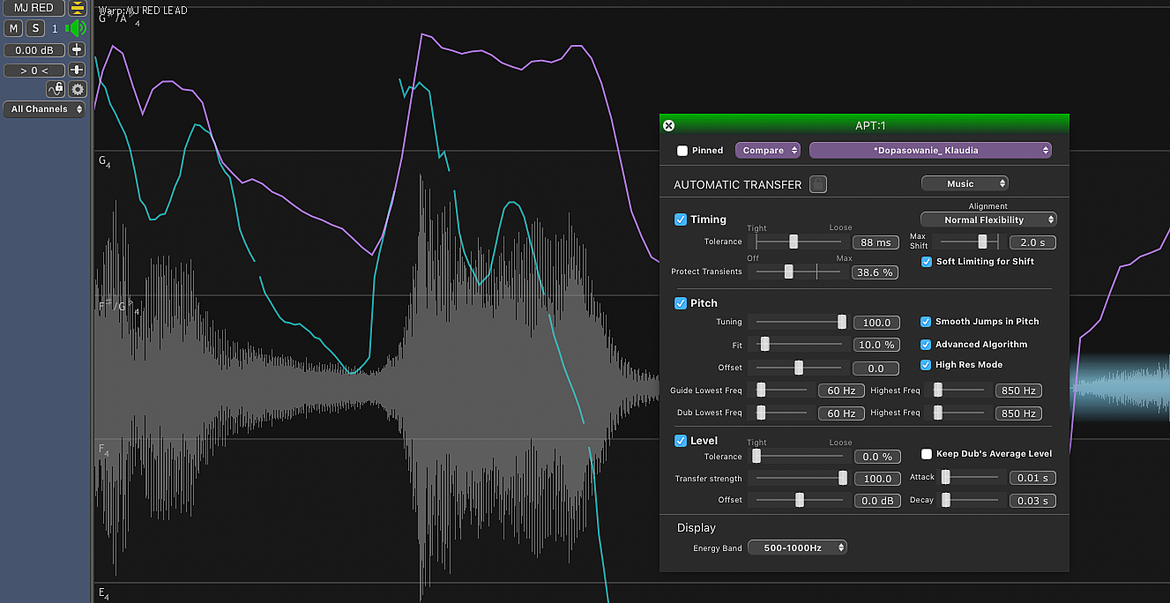Uncheck Advanced Algorithm option

(x=926, y=345)
